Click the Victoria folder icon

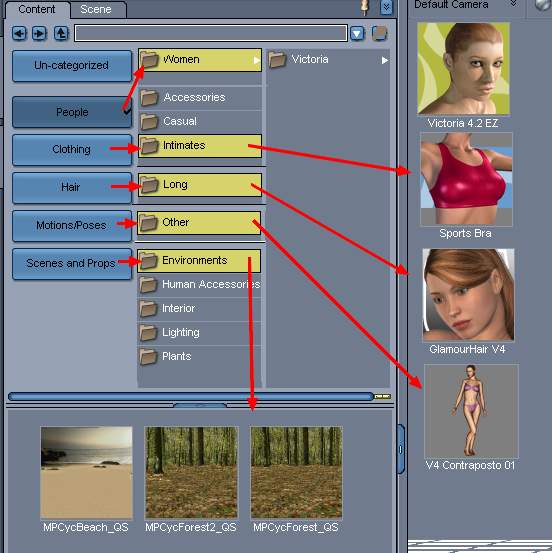click(x=277, y=60)
